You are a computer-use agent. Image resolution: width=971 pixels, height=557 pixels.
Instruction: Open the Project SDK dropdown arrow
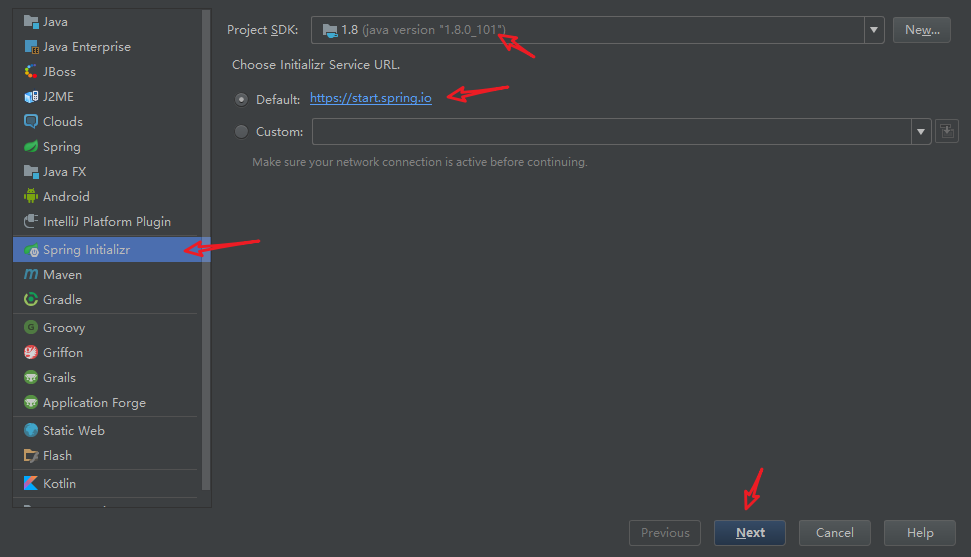coord(874,30)
